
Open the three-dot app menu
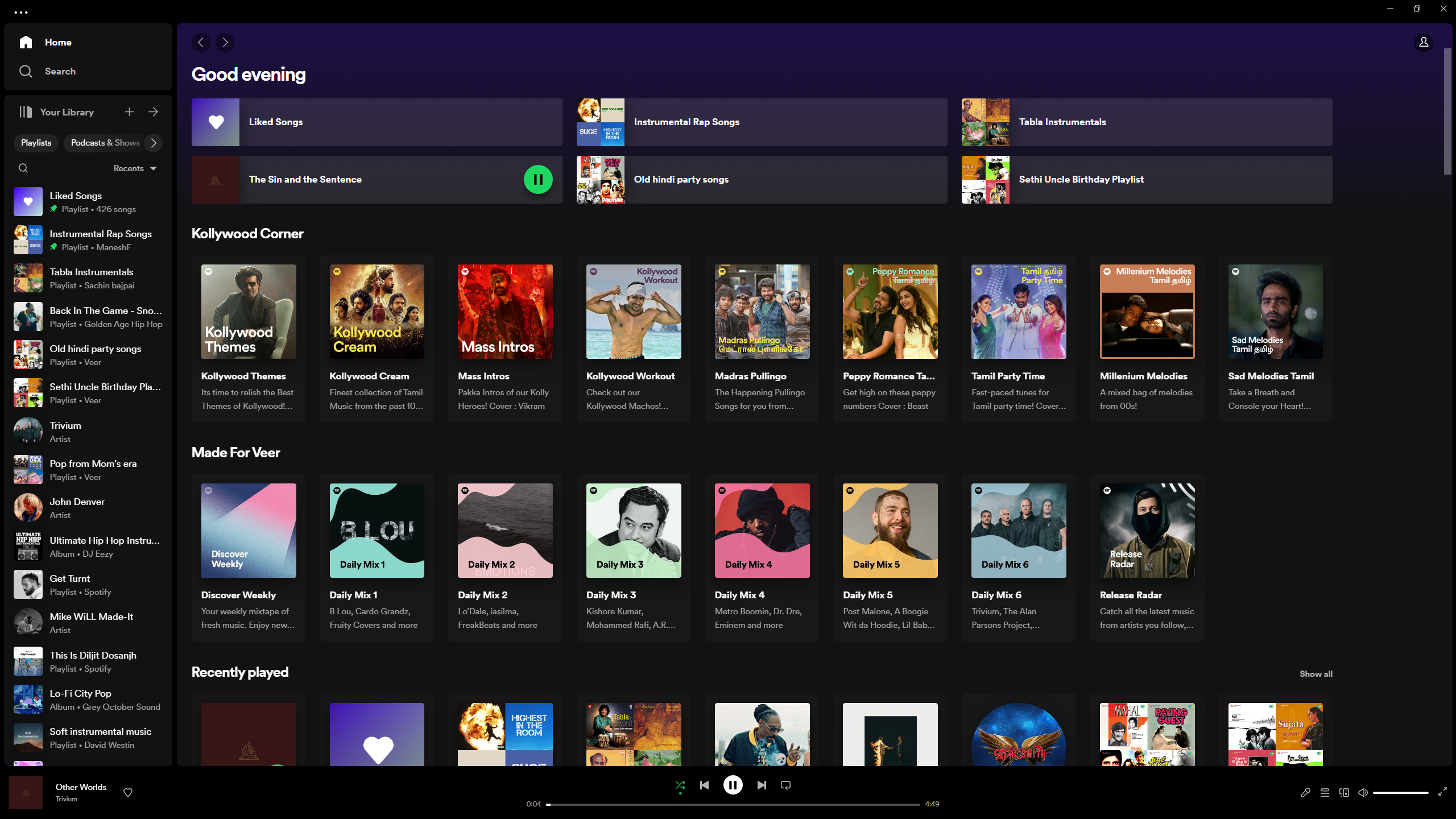click(x=21, y=12)
